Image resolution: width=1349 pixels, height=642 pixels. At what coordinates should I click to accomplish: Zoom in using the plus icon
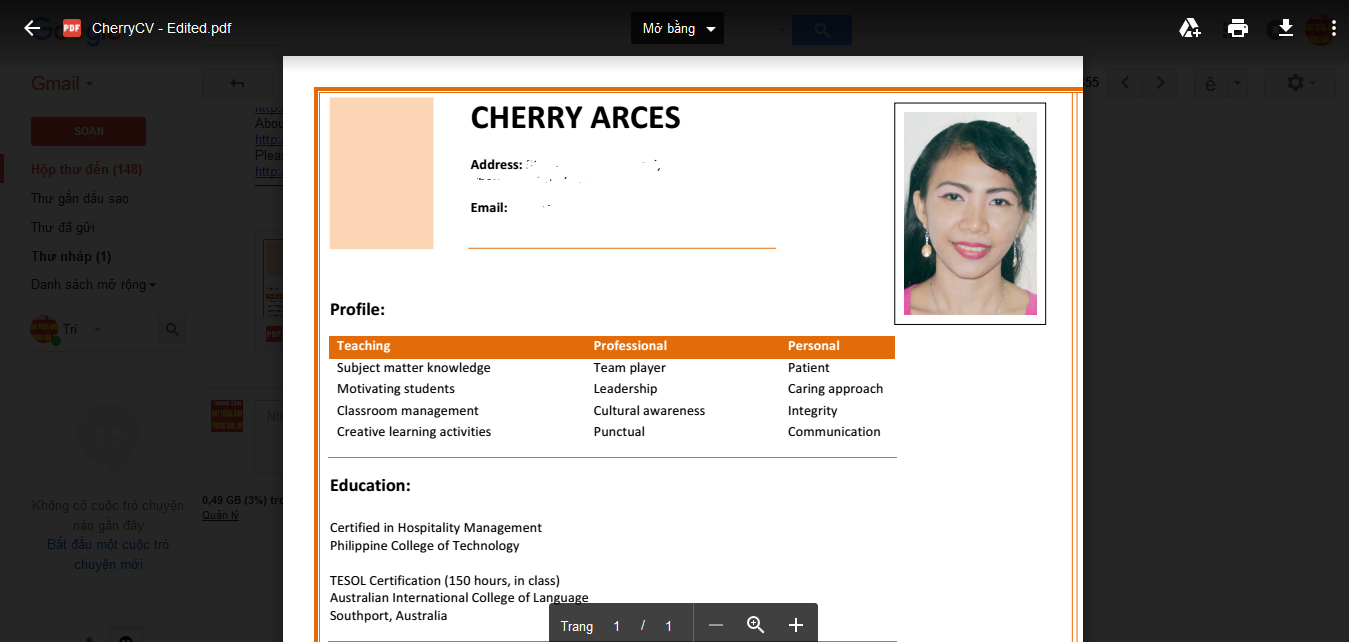(x=796, y=625)
